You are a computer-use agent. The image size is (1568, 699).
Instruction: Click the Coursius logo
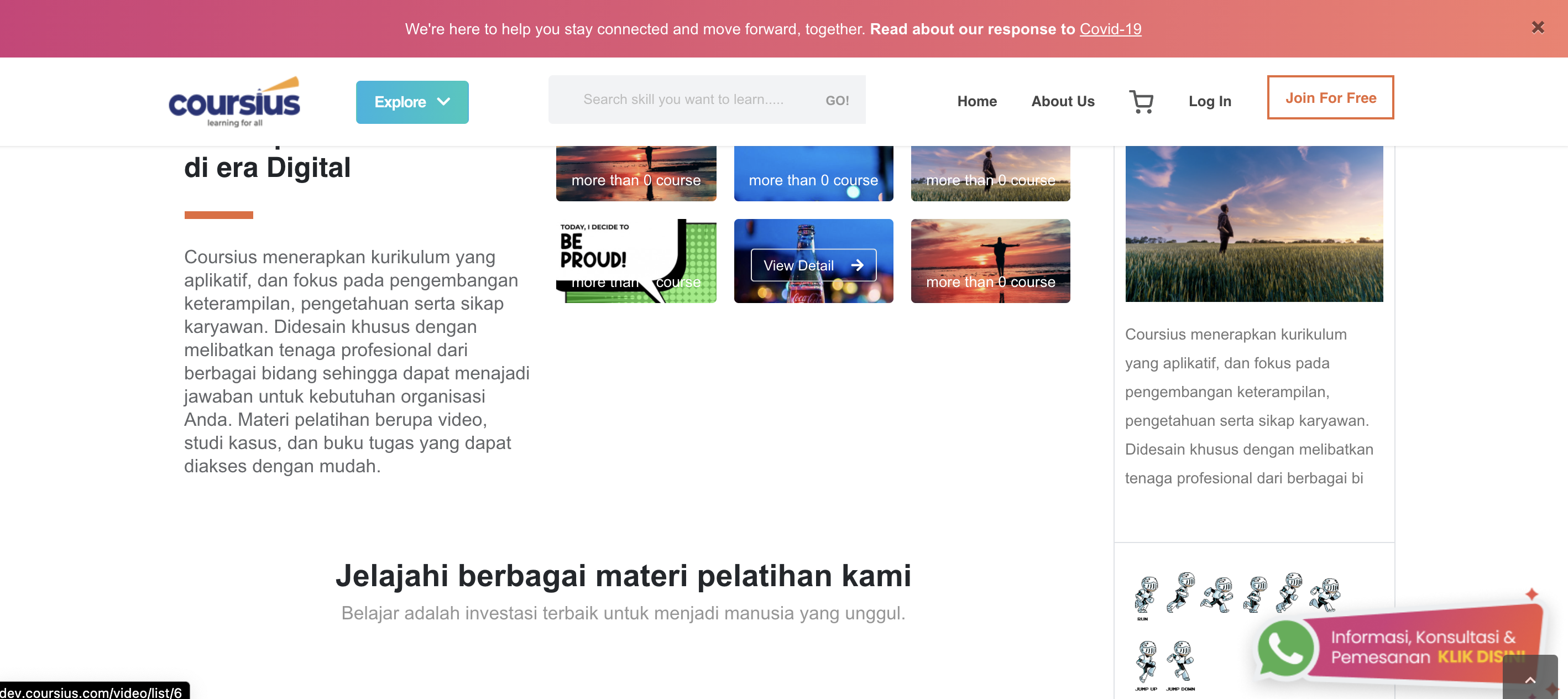234,102
